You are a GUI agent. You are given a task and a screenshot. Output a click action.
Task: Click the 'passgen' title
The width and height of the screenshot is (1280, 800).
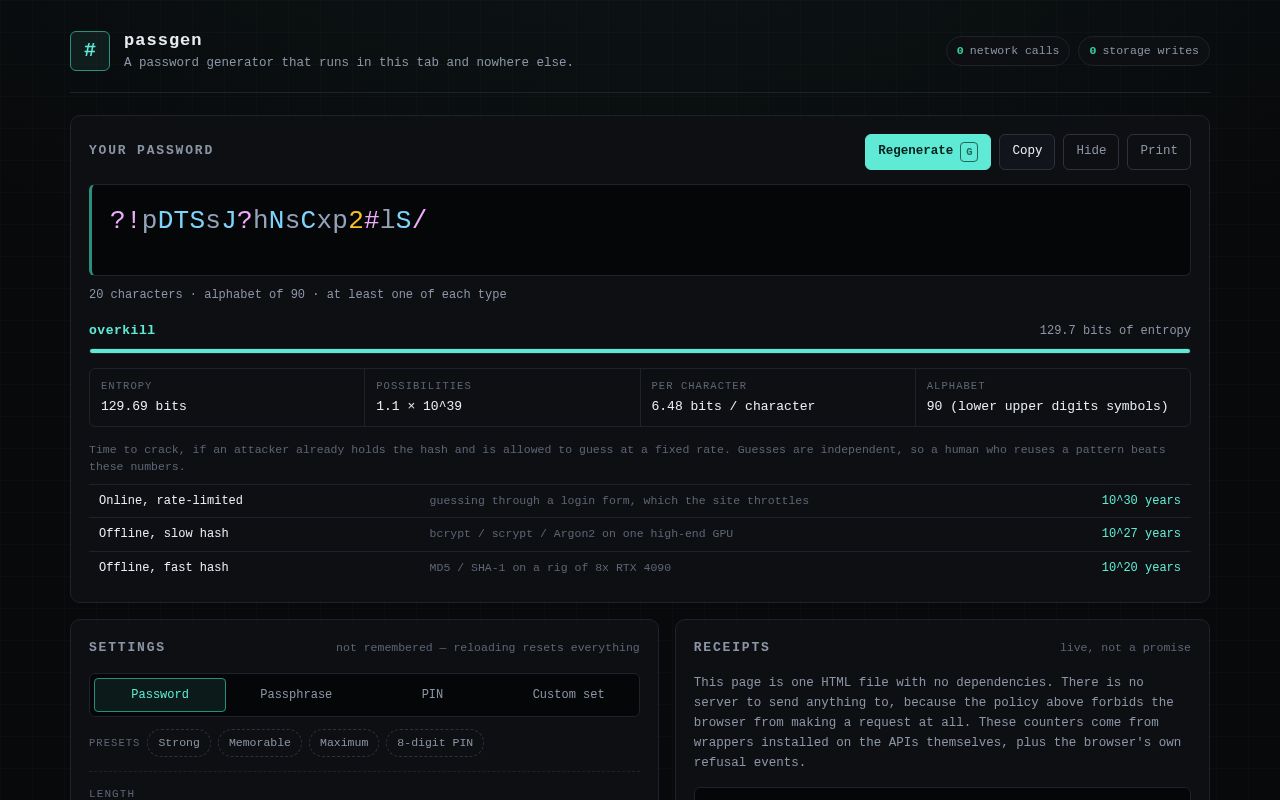coord(163,40)
